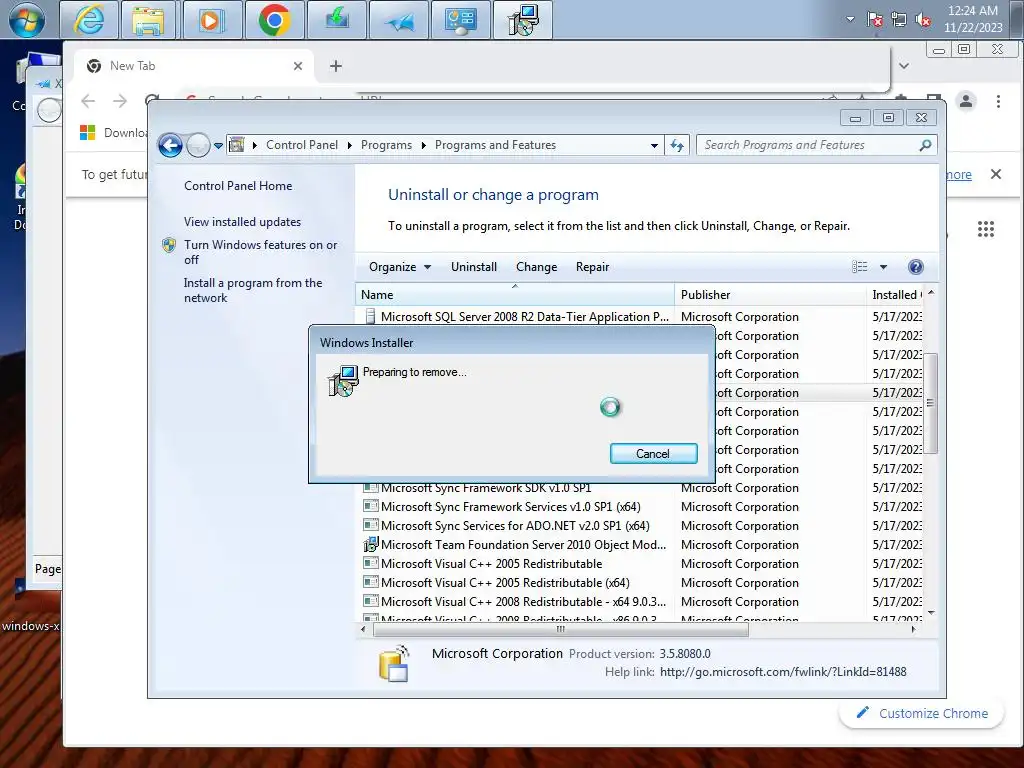Image resolution: width=1024 pixels, height=768 pixels.
Task: Sort by Name column header
Action: tap(515, 295)
